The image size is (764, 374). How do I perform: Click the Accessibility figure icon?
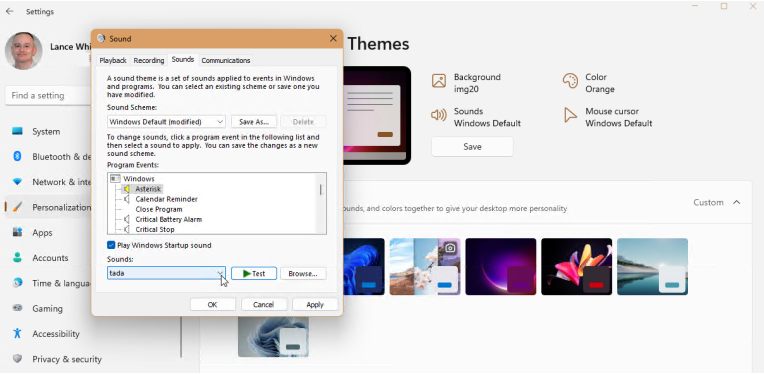click(x=18, y=334)
